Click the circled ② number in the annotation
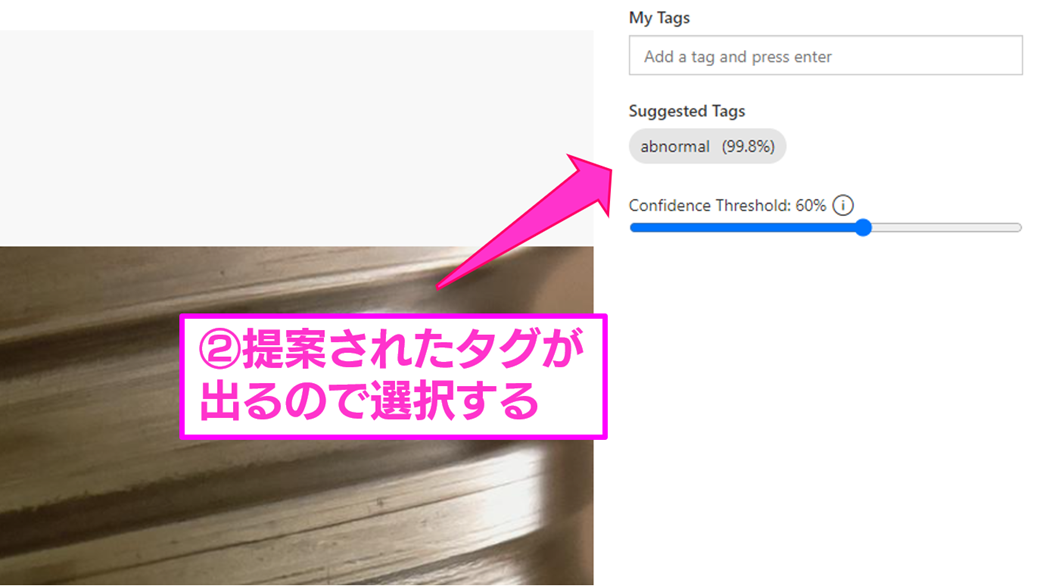 click(x=219, y=349)
